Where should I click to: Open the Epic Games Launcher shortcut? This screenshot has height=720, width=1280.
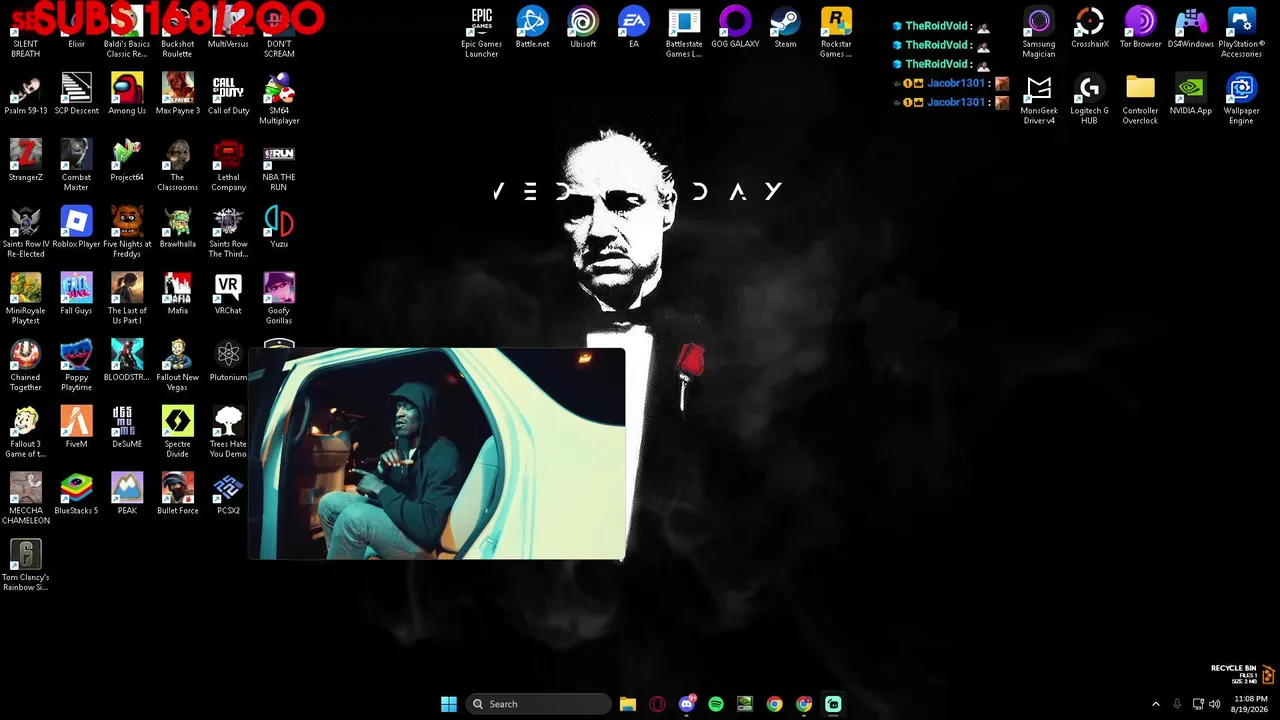481,32
